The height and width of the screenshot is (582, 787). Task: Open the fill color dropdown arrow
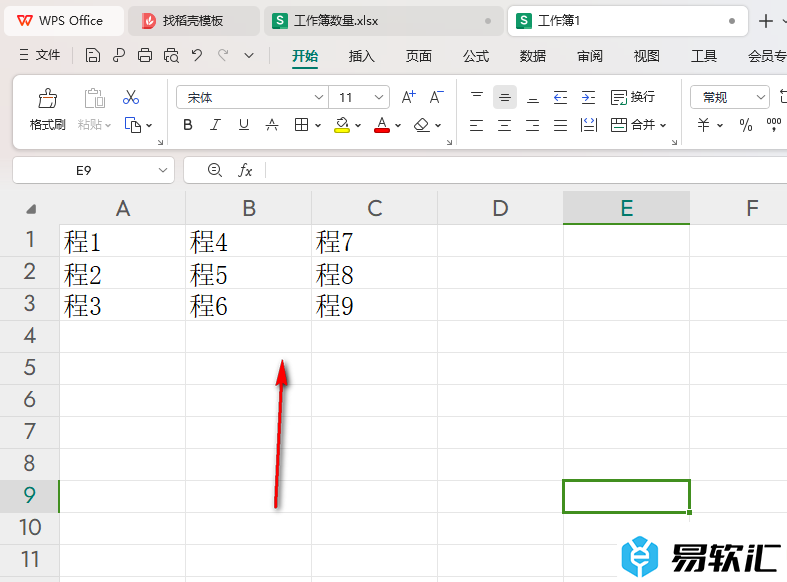pyautogui.click(x=358, y=125)
